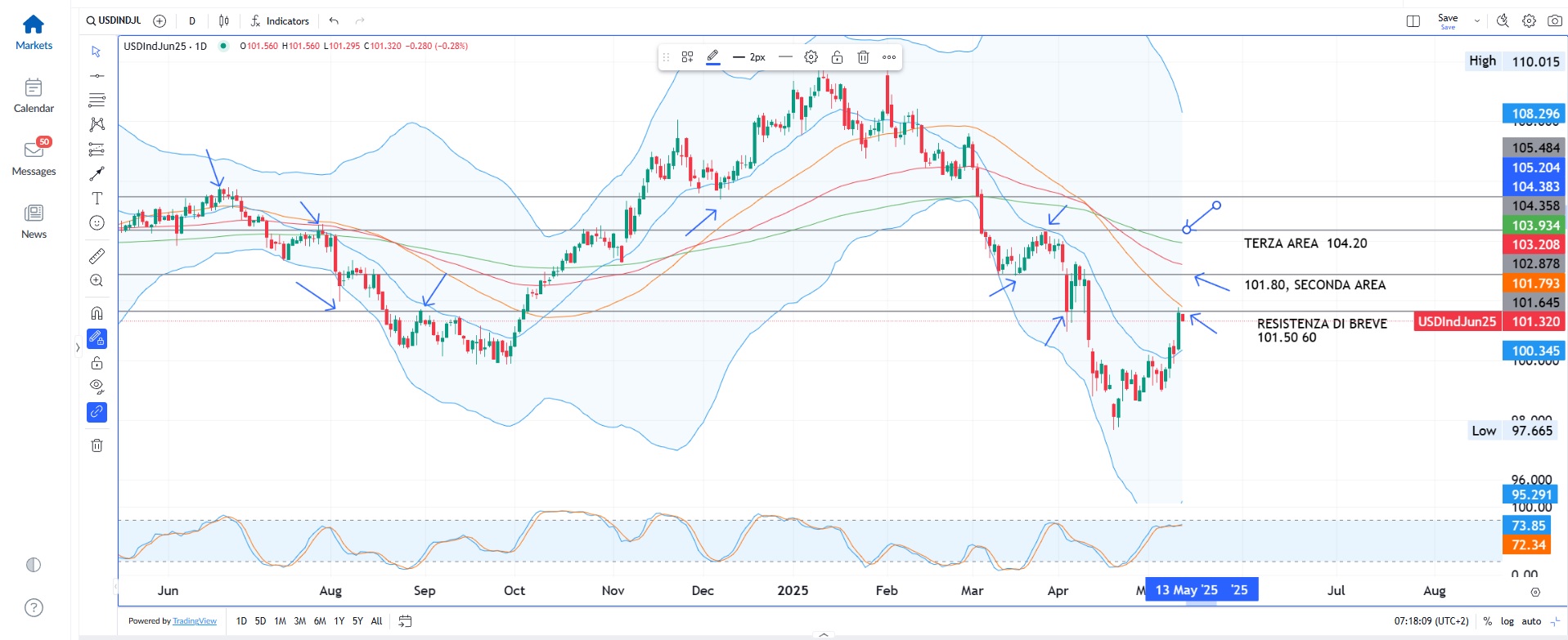Open the Indicators dialog
The height and width of the screenshot is (640, 1568).
point(280,21)
